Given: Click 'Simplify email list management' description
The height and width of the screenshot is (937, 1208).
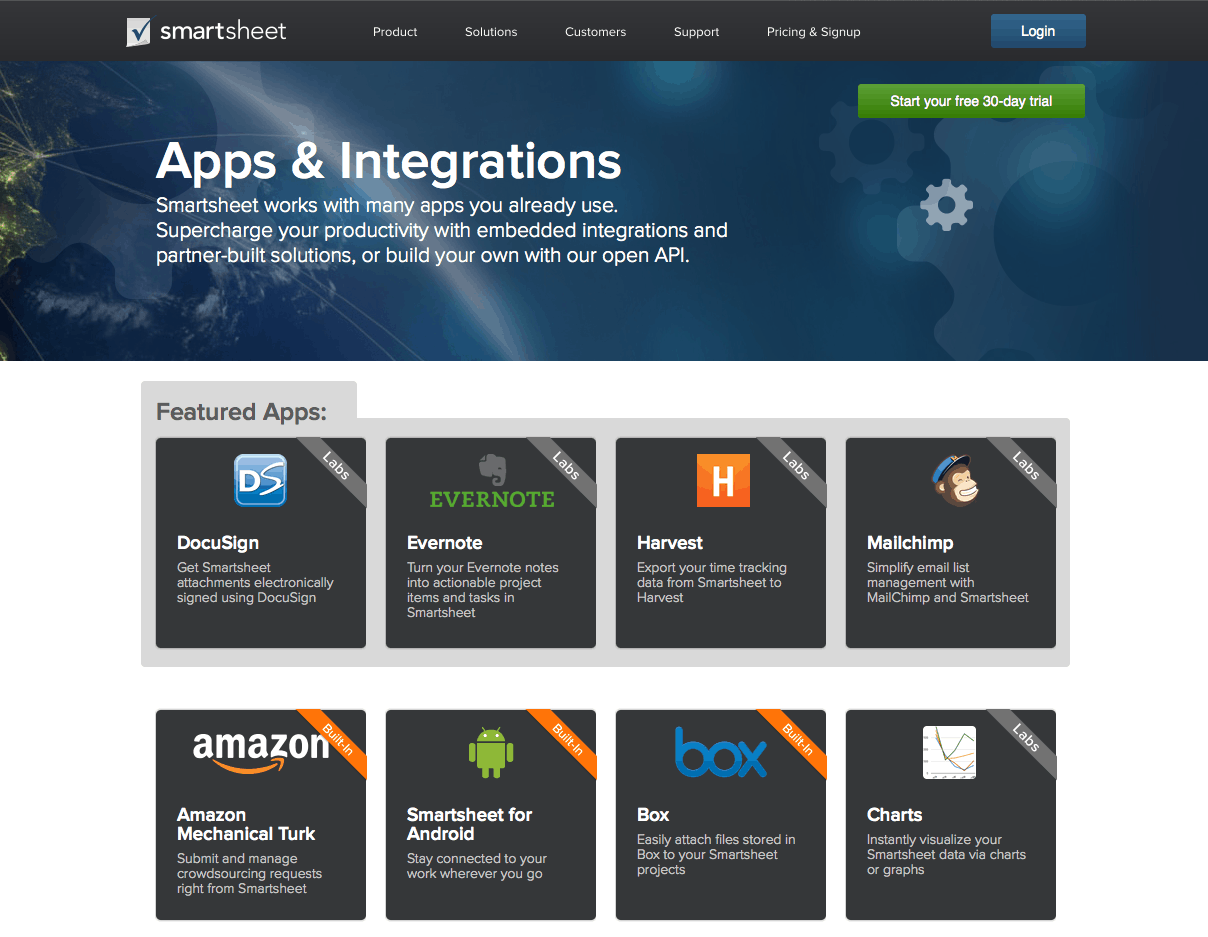Looking at the screenshot, I should (x=948, y=582).
